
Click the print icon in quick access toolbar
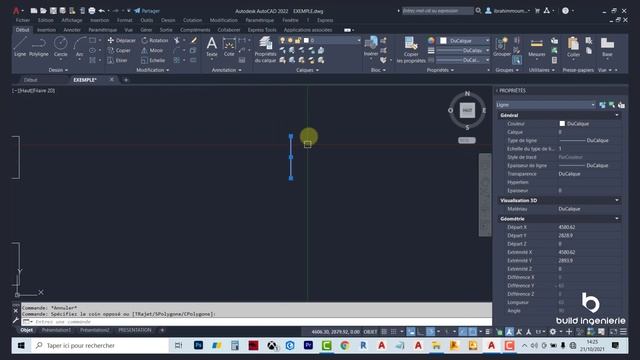tap(92, 11)
